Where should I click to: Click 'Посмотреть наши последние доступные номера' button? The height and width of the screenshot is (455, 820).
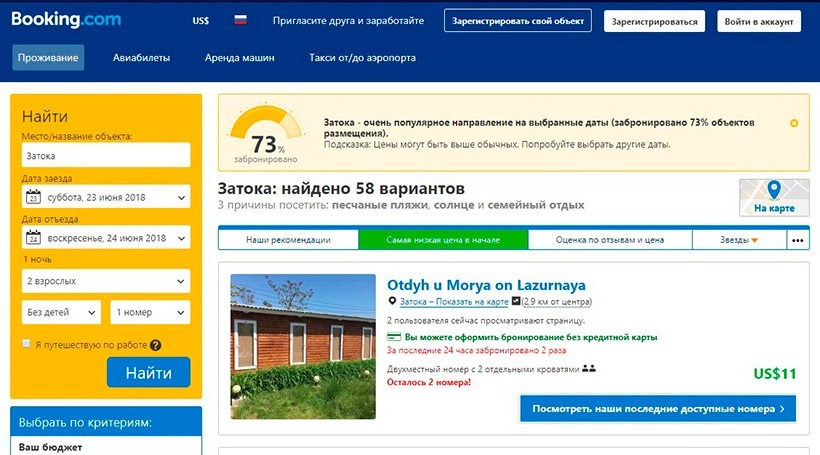coord(657,408)
